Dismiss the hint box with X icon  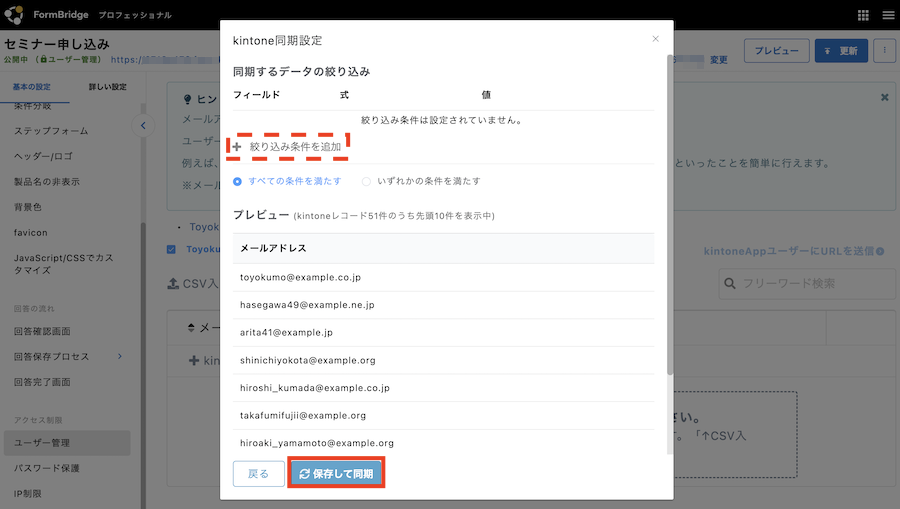[884, 97]
